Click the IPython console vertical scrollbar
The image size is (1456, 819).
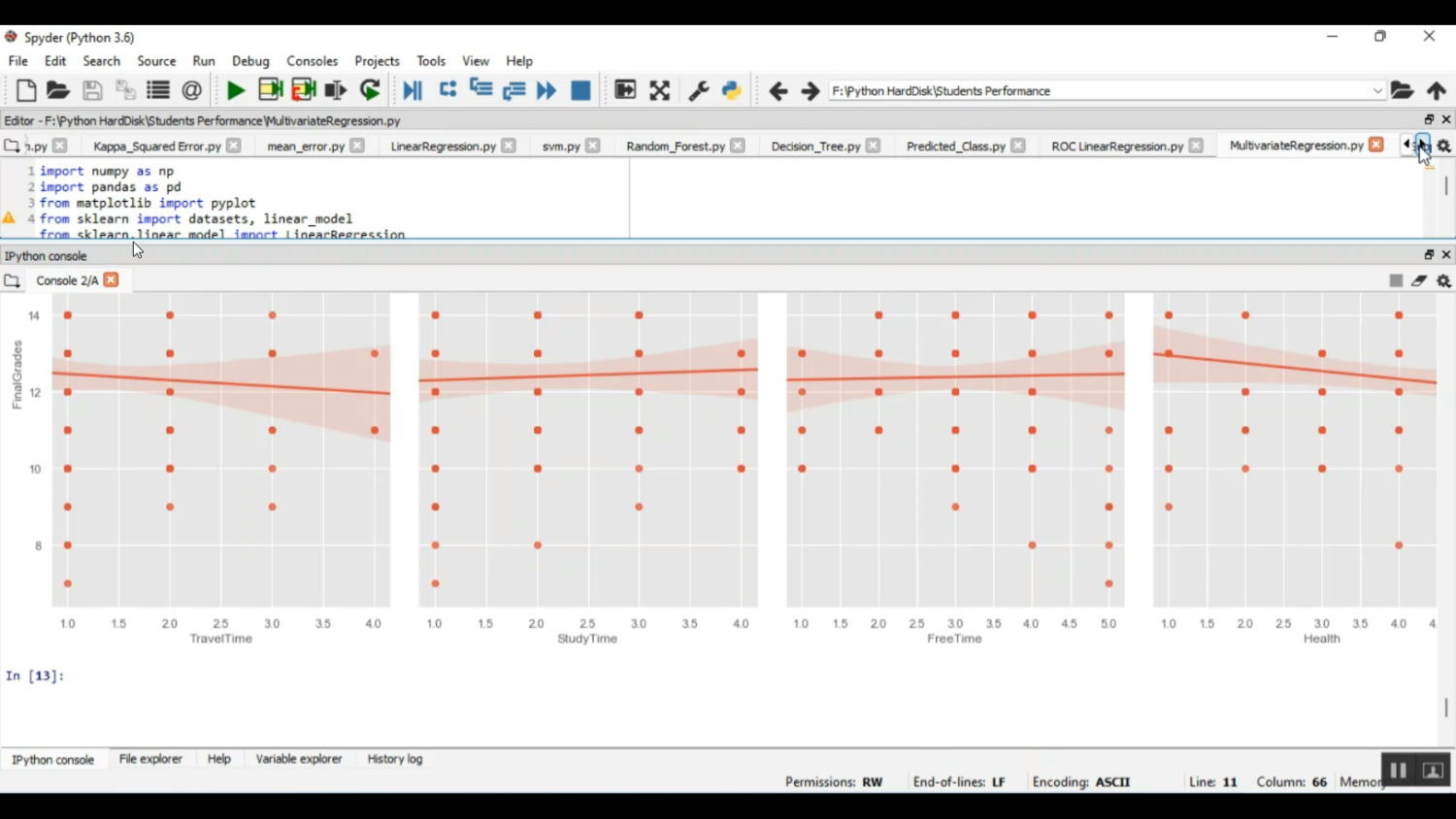pos(1446,706)
